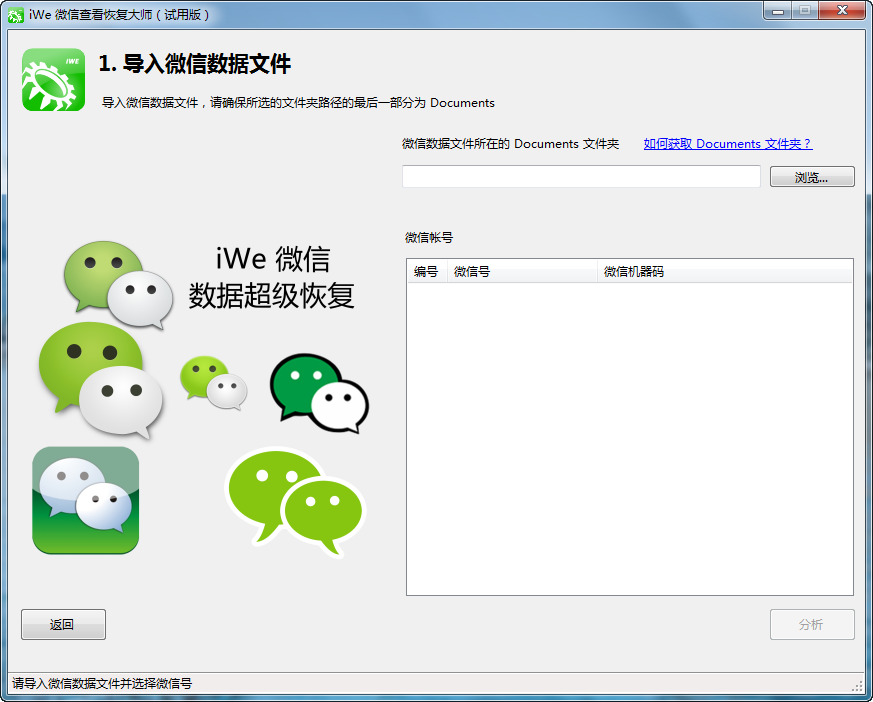Click the Documents folder path input field
Viewport: 873px width, 702px height.
(x=581, y=176)
